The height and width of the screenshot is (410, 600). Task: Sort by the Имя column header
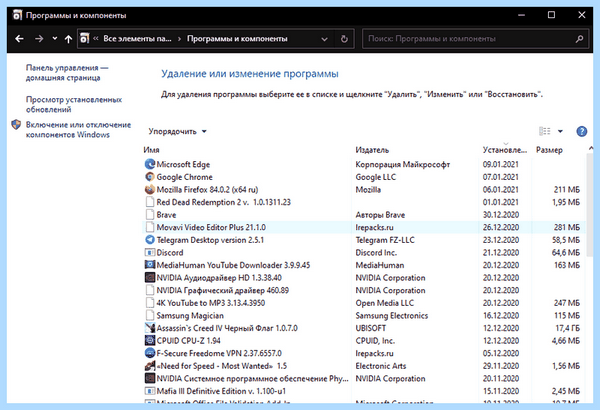point(152,150)
